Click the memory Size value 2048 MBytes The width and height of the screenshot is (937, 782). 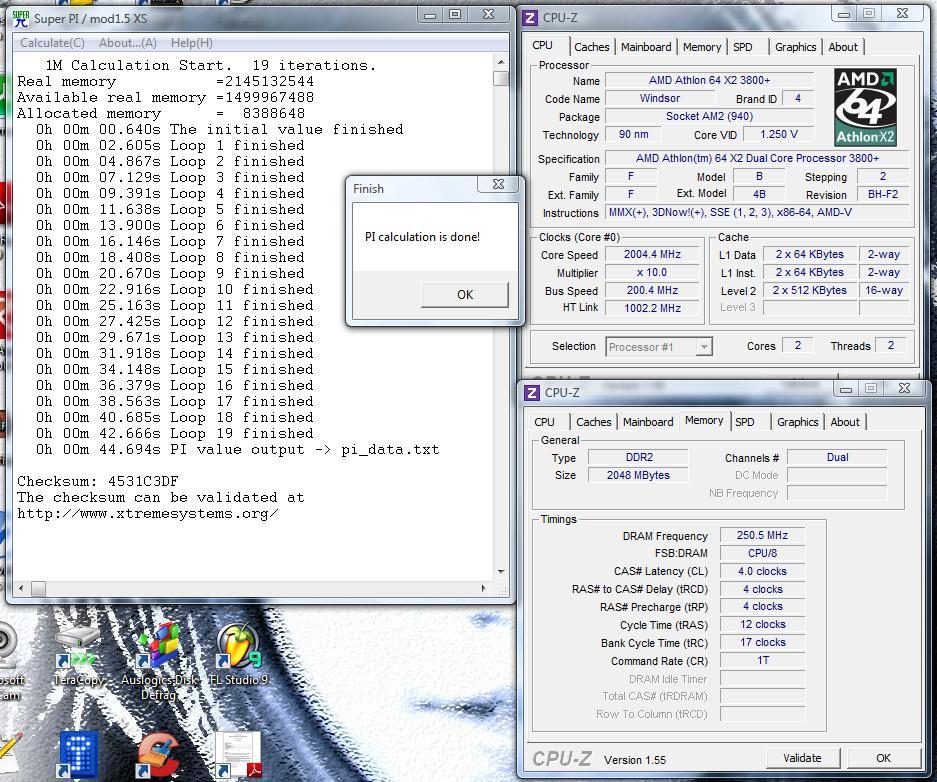click(x=638, y=476)
